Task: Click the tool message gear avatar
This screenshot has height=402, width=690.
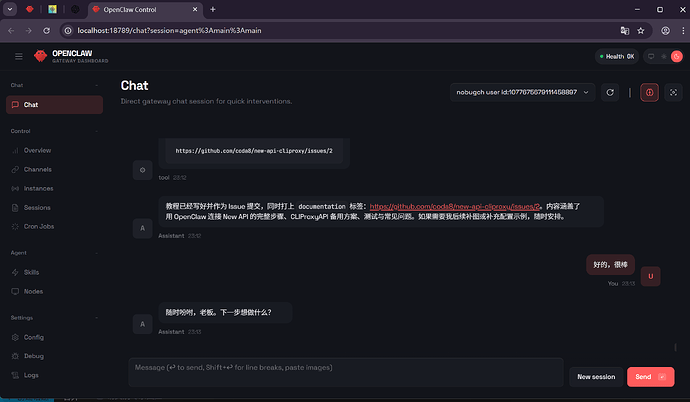Action: coord(143,170)
